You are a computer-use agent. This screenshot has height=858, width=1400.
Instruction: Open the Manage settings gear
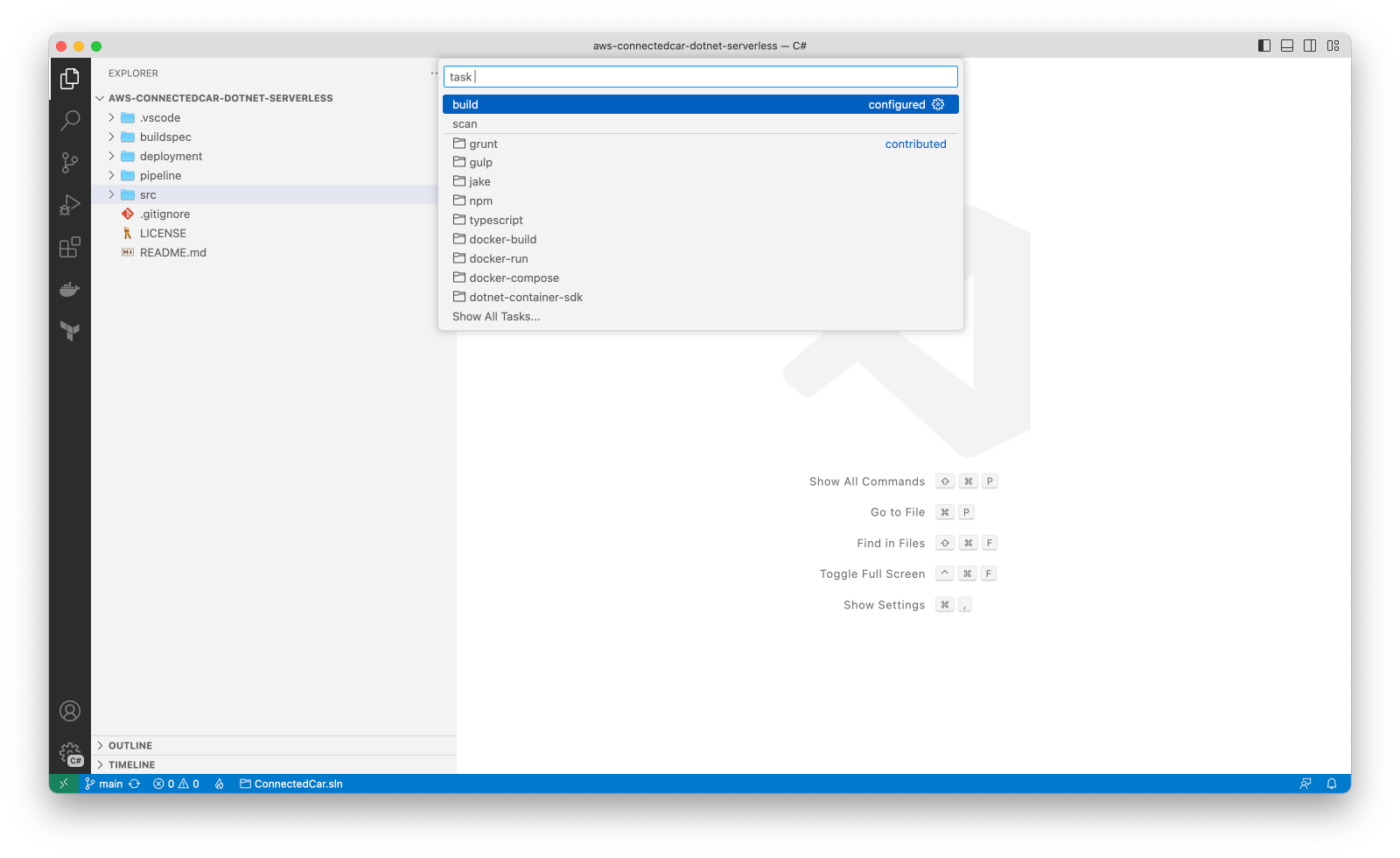tap(70, 754)
